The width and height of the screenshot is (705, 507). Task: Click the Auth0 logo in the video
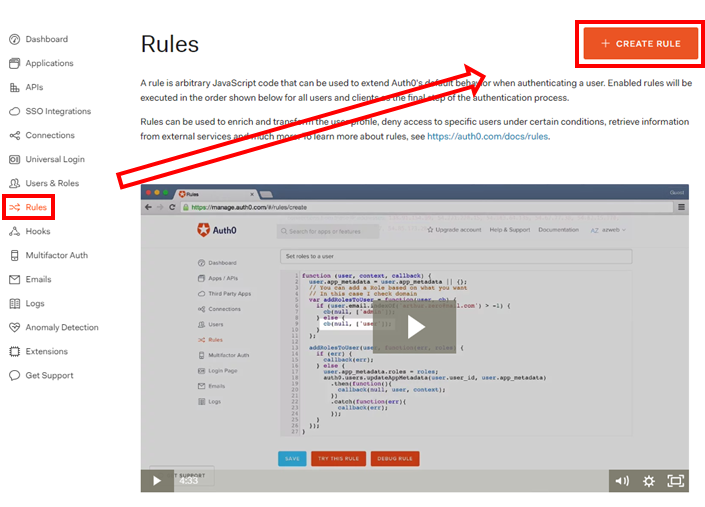tap(217, 230)
